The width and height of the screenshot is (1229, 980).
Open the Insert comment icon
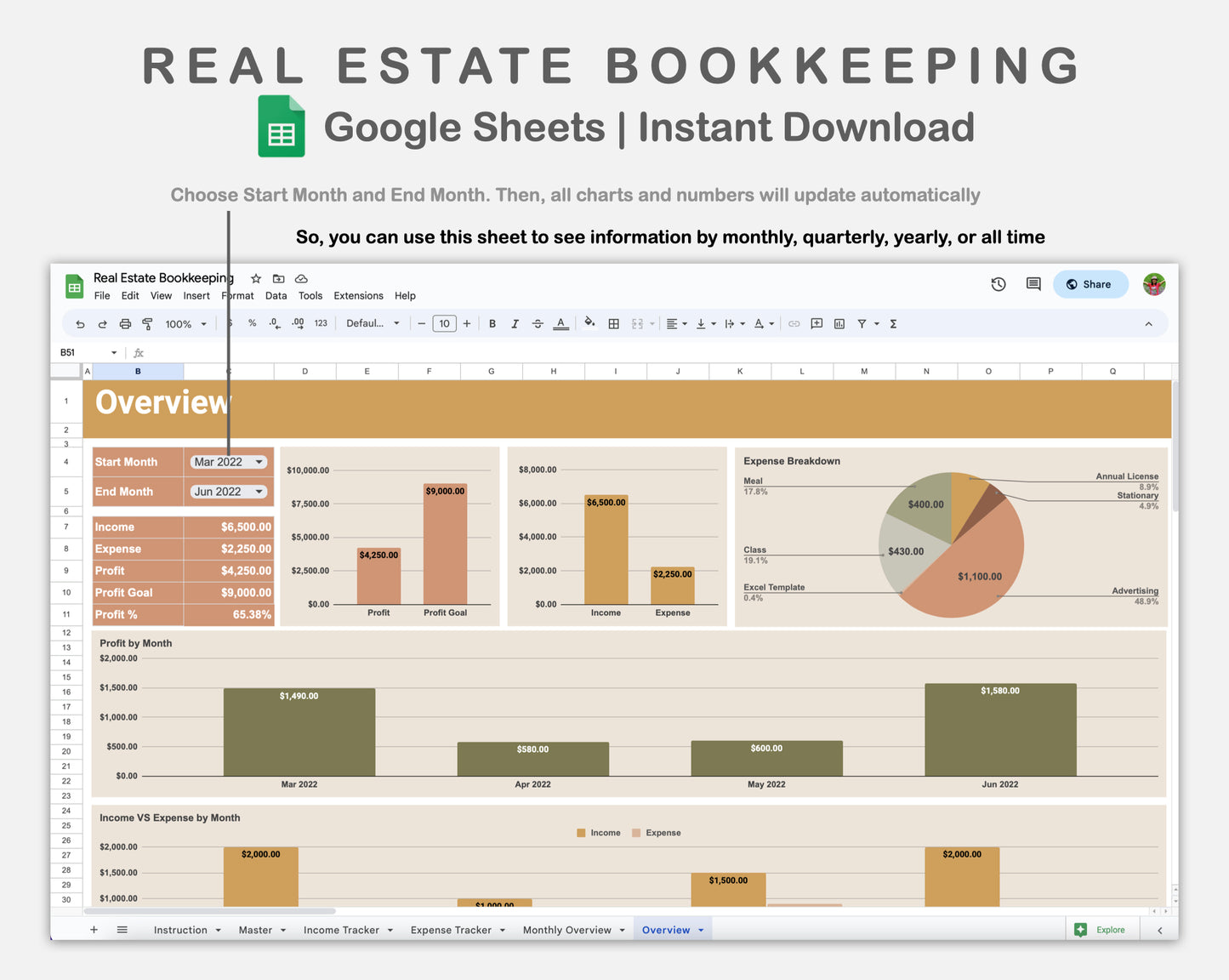[816, 323]
